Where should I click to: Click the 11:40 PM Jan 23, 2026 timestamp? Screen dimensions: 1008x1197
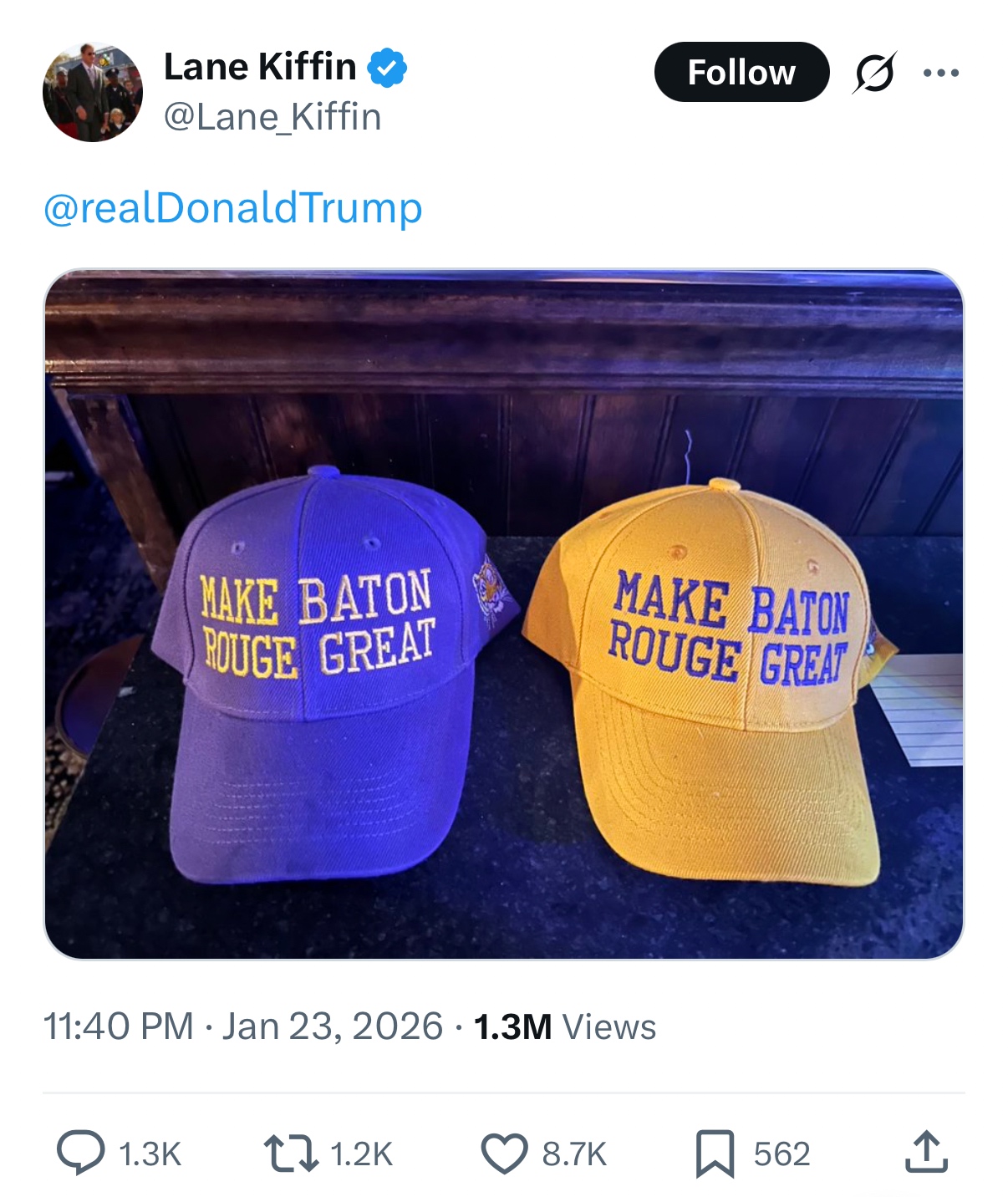(242, 1026)
